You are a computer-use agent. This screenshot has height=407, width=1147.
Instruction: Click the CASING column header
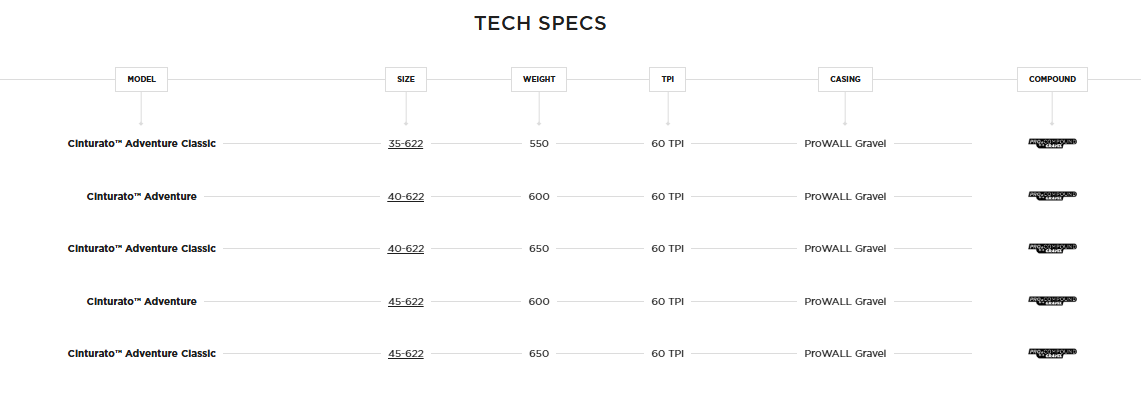tap(845, 79)
